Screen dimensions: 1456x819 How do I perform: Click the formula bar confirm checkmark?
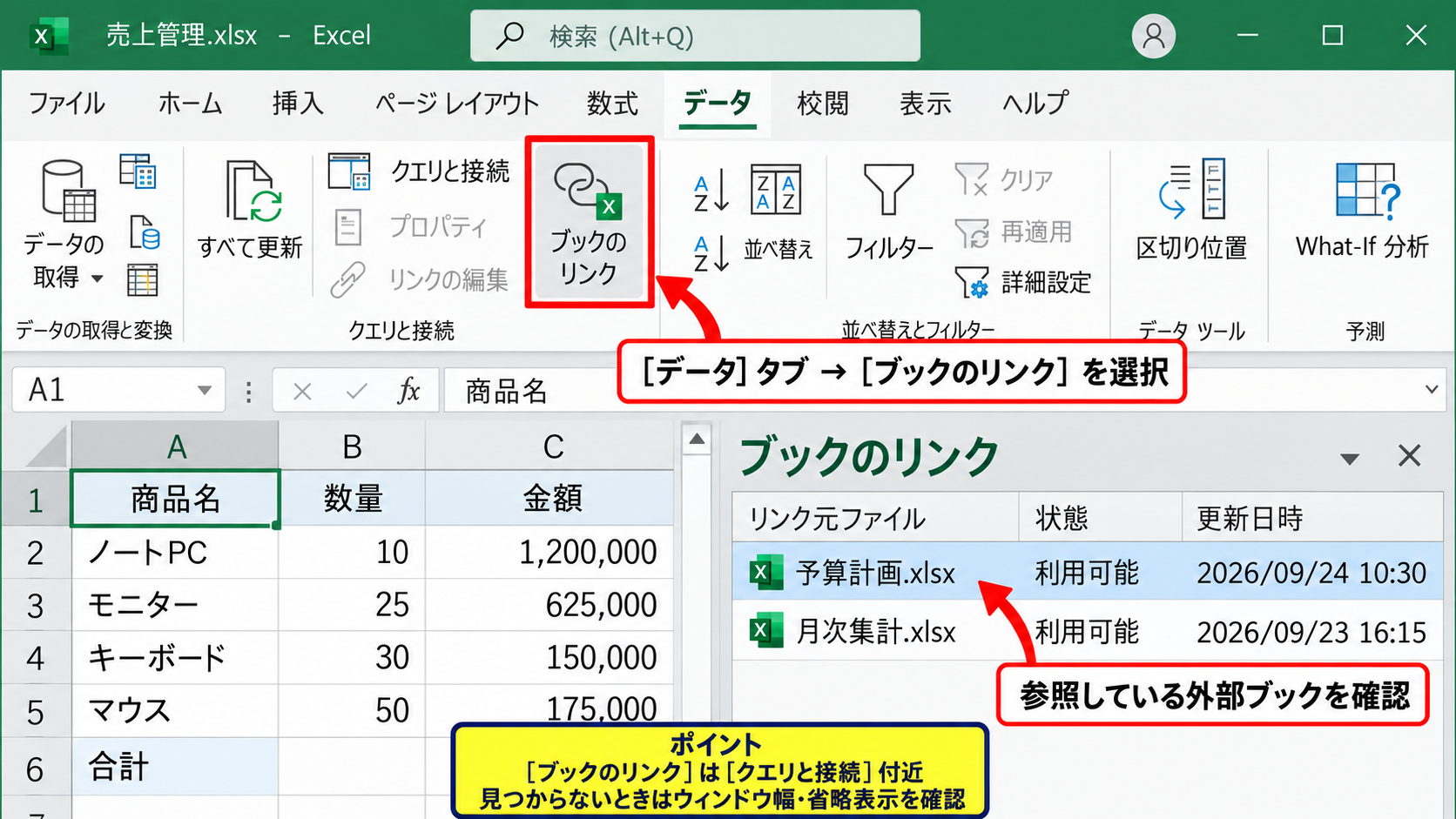tap(356, 392)
